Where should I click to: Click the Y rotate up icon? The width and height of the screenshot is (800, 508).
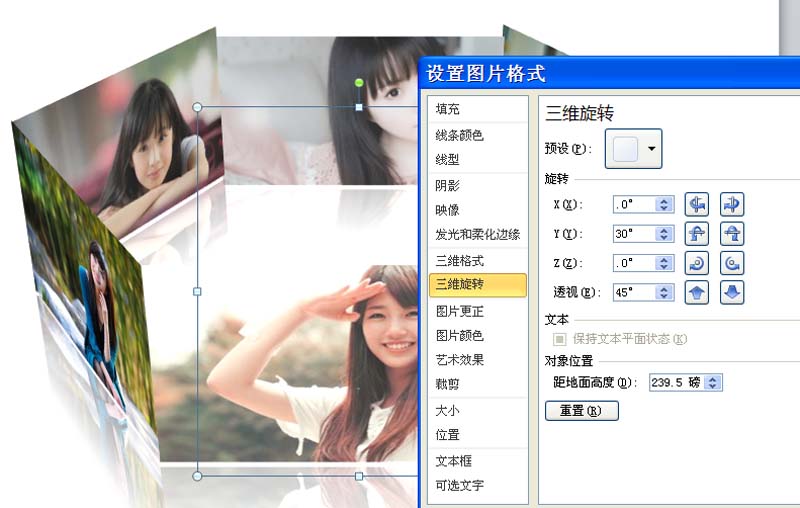(696, 234)
